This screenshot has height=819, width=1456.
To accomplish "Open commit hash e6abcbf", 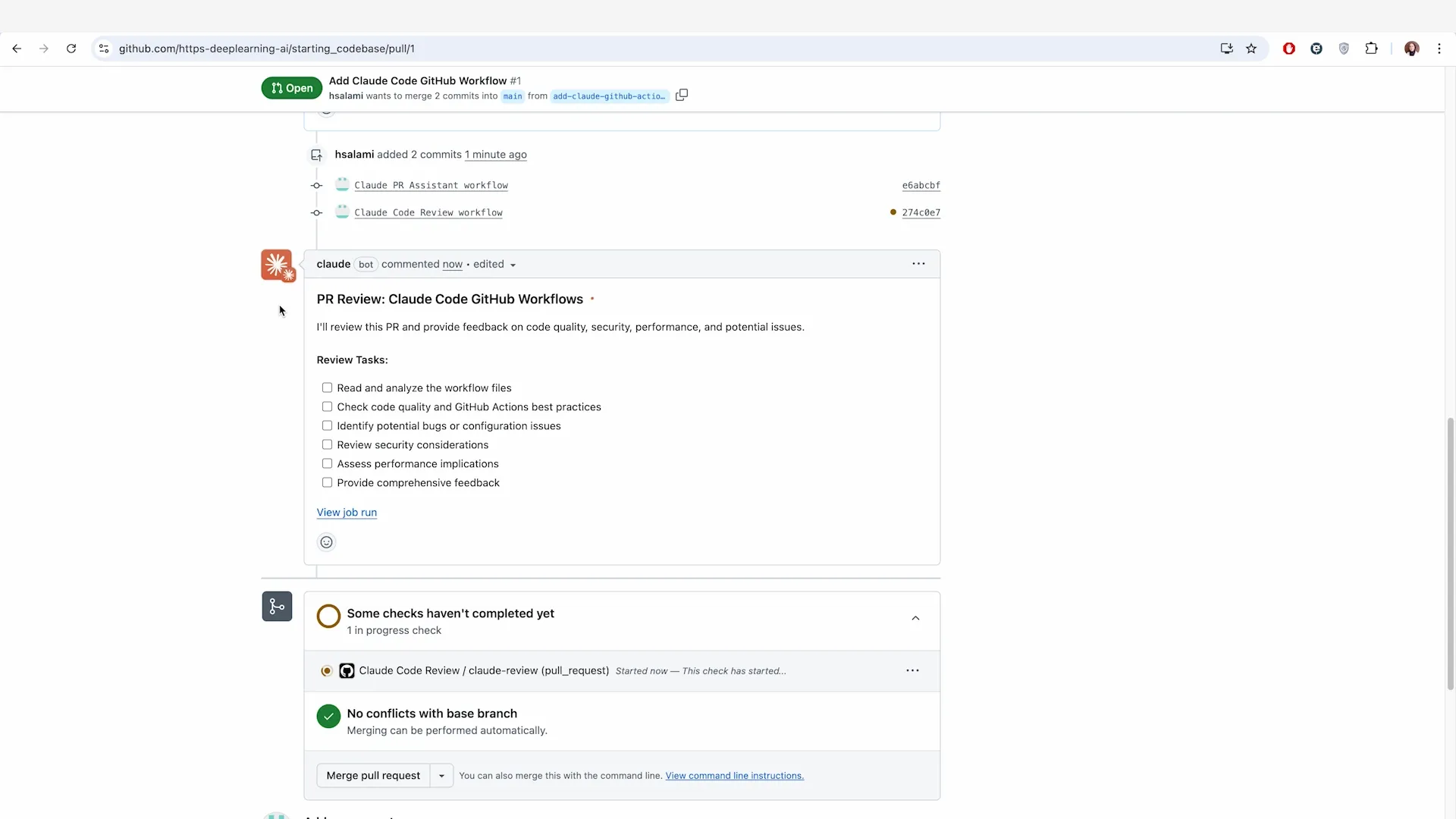I will click(921, 185).
